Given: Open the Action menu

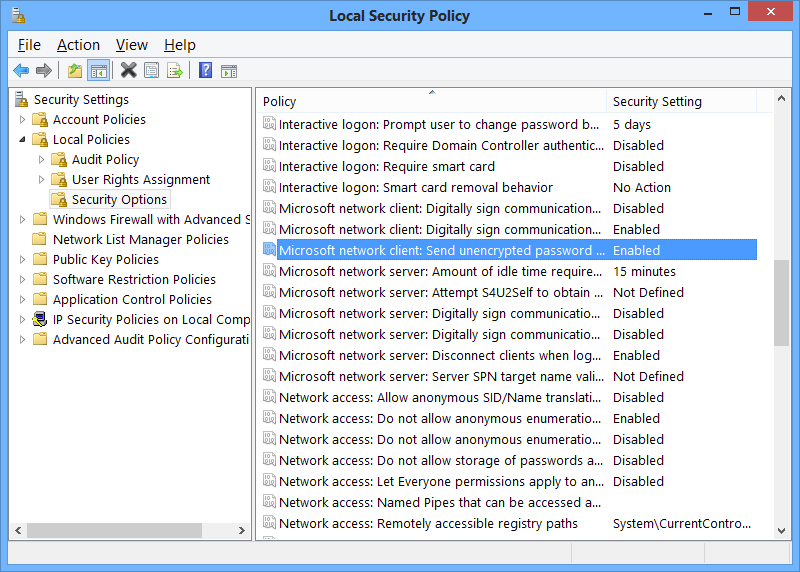Looking at the screenshot, I should (x=78, y=45).
